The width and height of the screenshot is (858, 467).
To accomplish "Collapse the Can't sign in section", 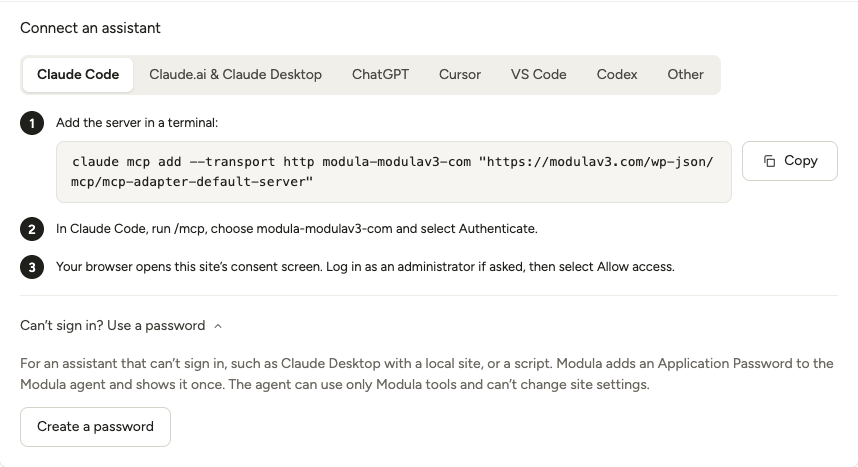I will [121, 326].
